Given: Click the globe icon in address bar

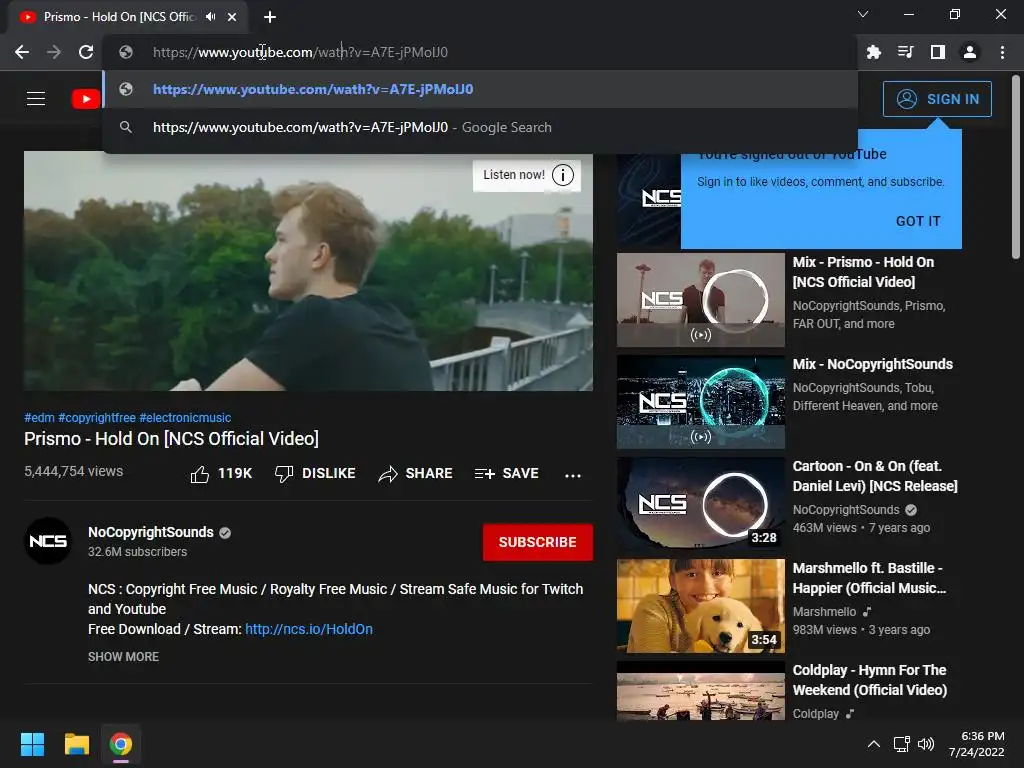Looking at the screenshot, I should (x=126, y=52).
